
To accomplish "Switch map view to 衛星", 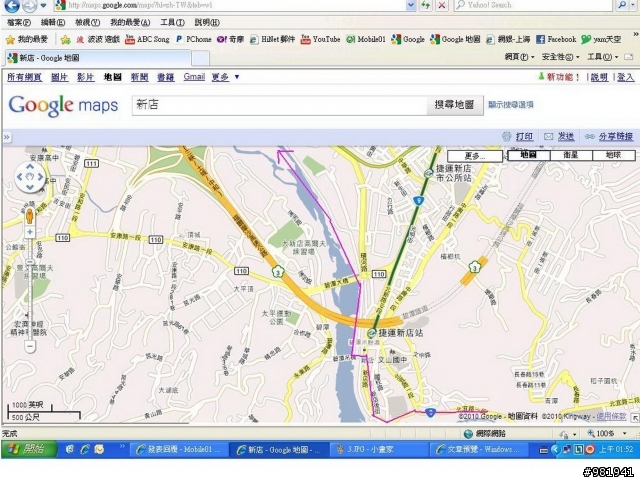I will click(x=571, y=155).
